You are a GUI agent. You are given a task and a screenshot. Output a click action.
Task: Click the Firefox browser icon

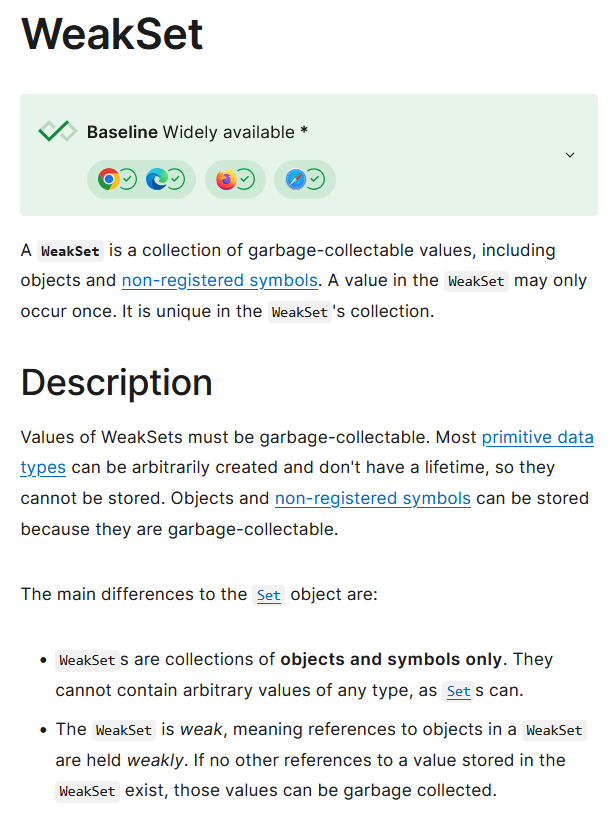click(226, 179)
